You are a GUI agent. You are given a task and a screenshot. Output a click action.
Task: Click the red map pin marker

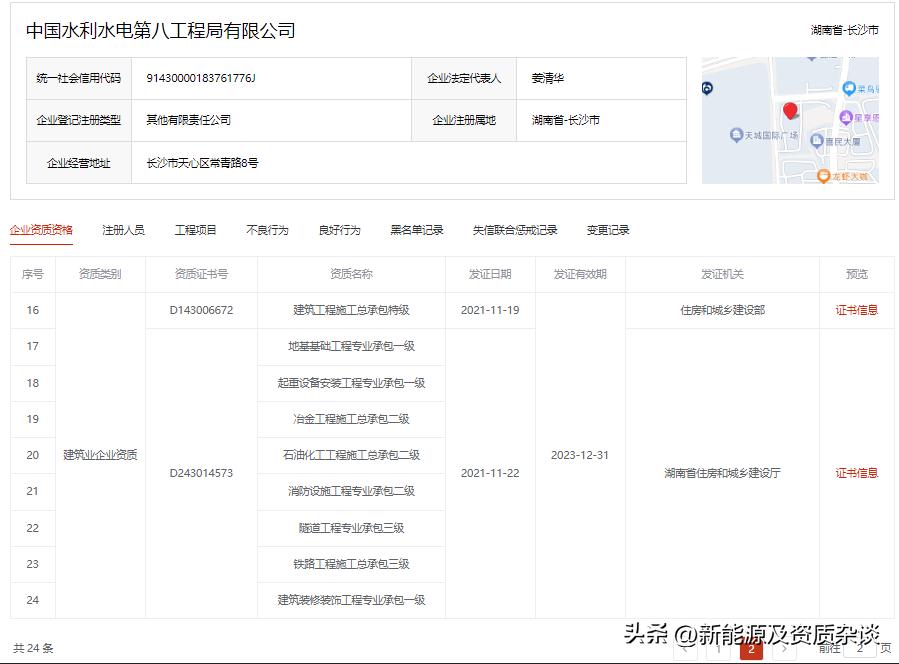click(790, 111)
